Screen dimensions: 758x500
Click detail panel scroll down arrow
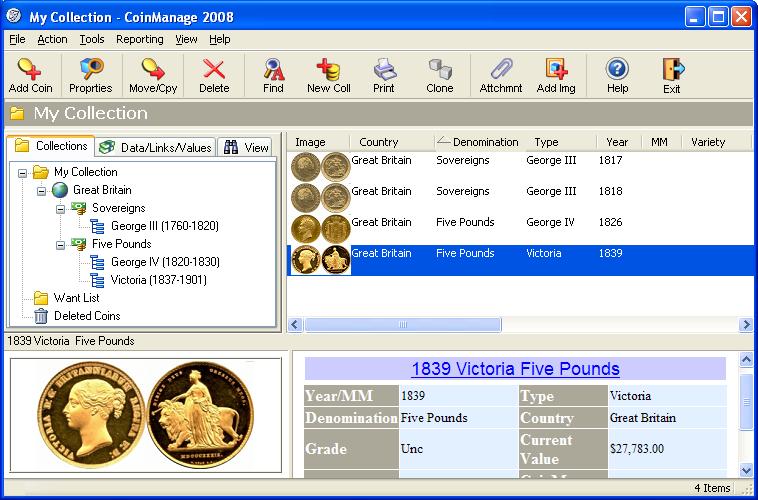point(746,470)
